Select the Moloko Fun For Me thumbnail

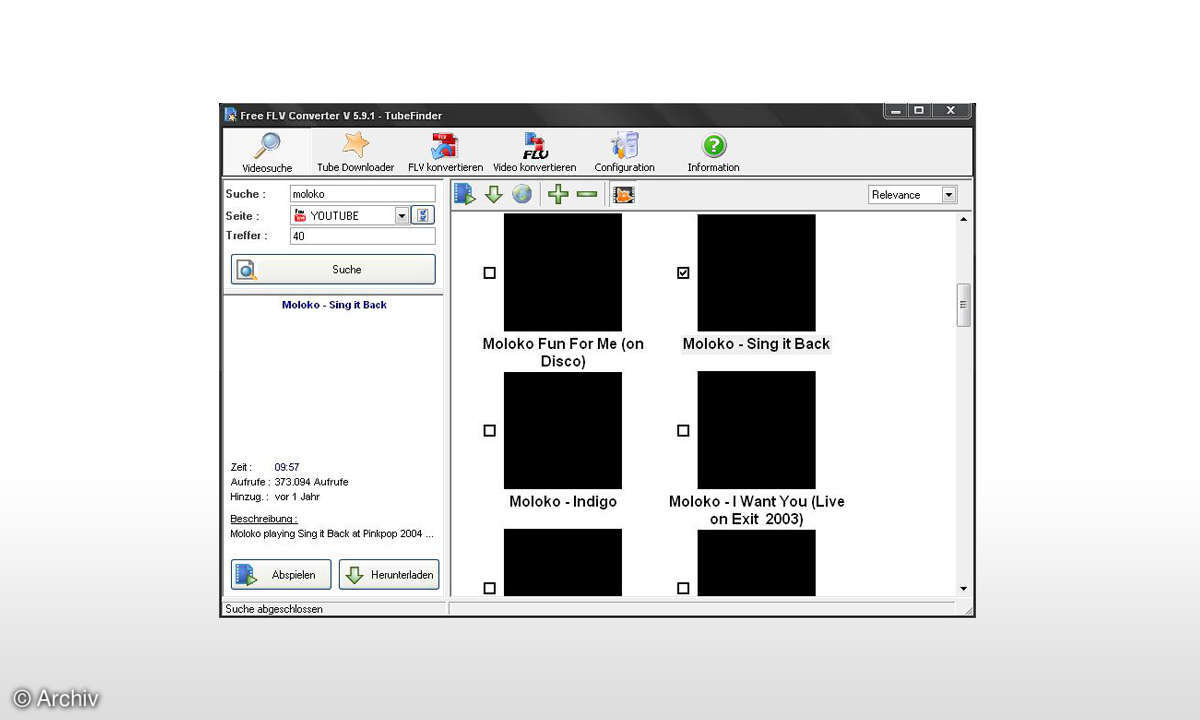(563, 272)
